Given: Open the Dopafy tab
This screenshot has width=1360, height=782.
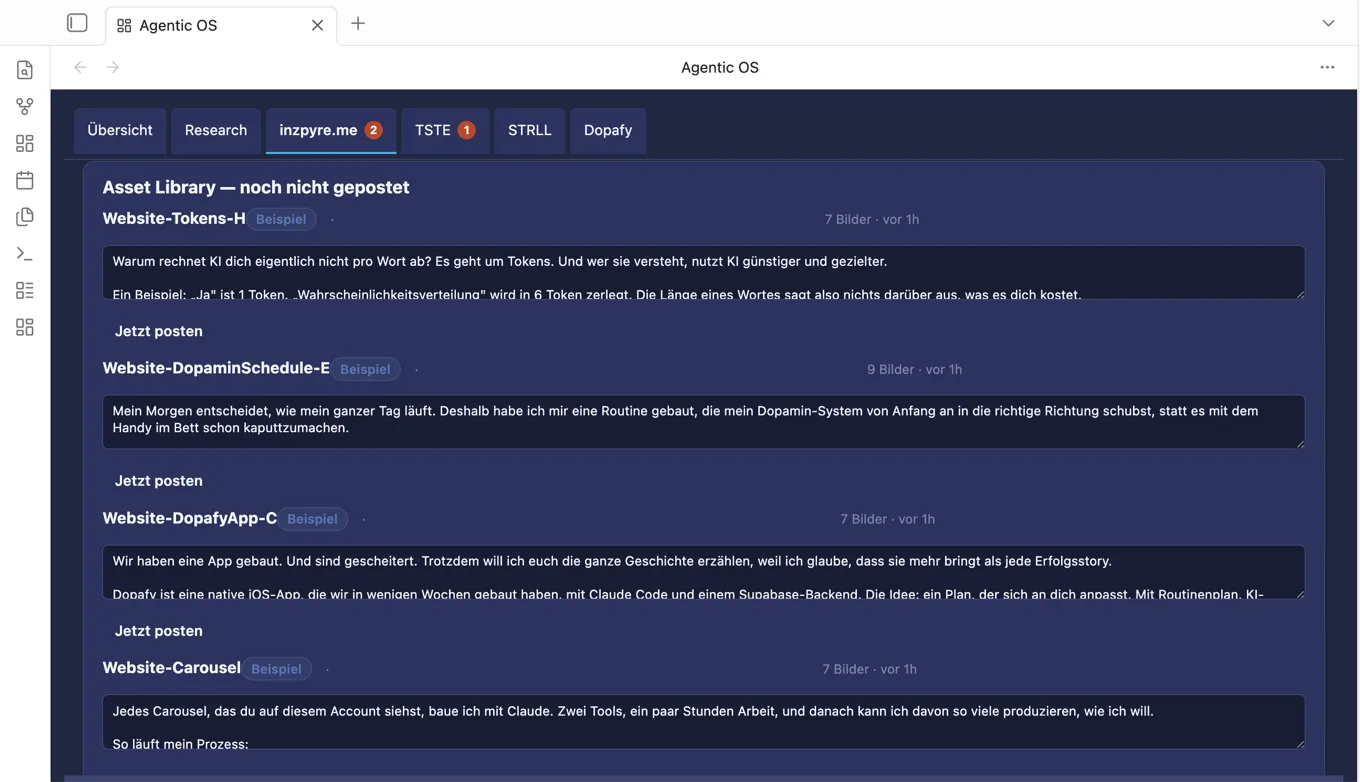Looking at the screenshot, I should [x=608, y=131].
